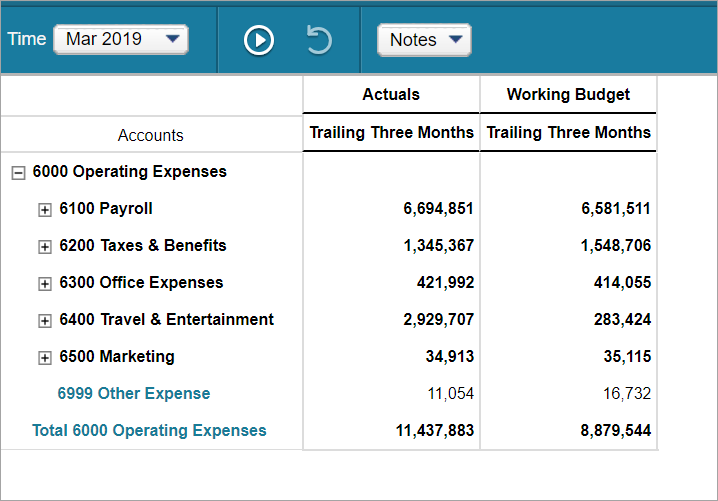
Task: Select Travel & Entertainment budget 283,424
Action: [x=622, y=319]
